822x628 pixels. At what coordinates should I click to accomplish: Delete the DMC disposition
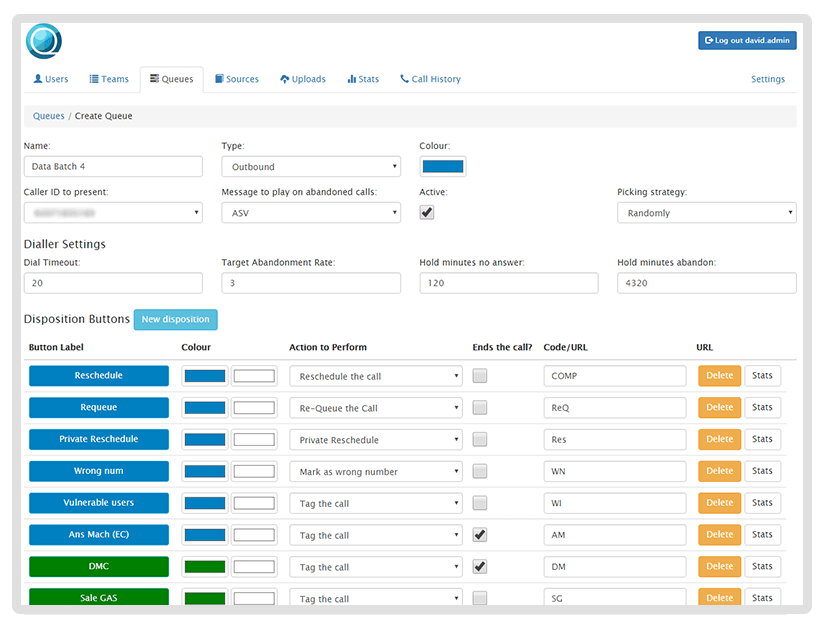click(719, 567)
